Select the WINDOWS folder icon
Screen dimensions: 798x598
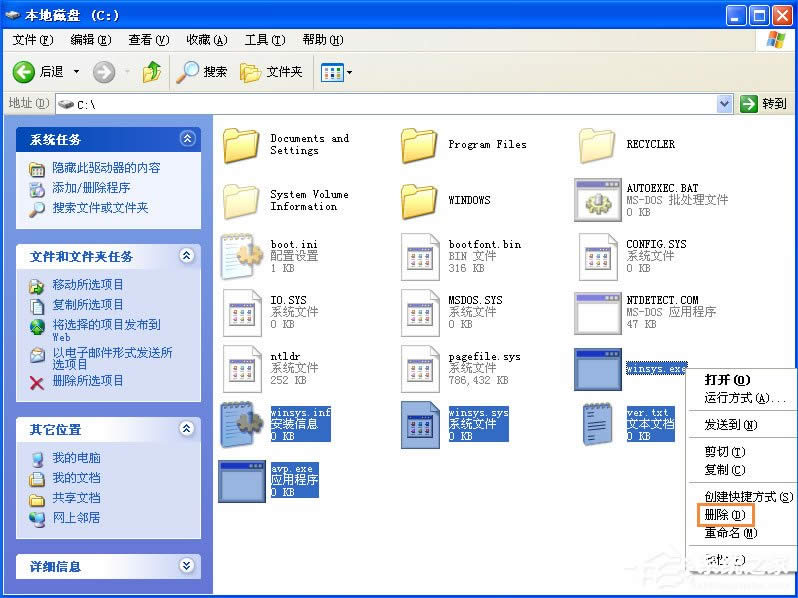419,200
